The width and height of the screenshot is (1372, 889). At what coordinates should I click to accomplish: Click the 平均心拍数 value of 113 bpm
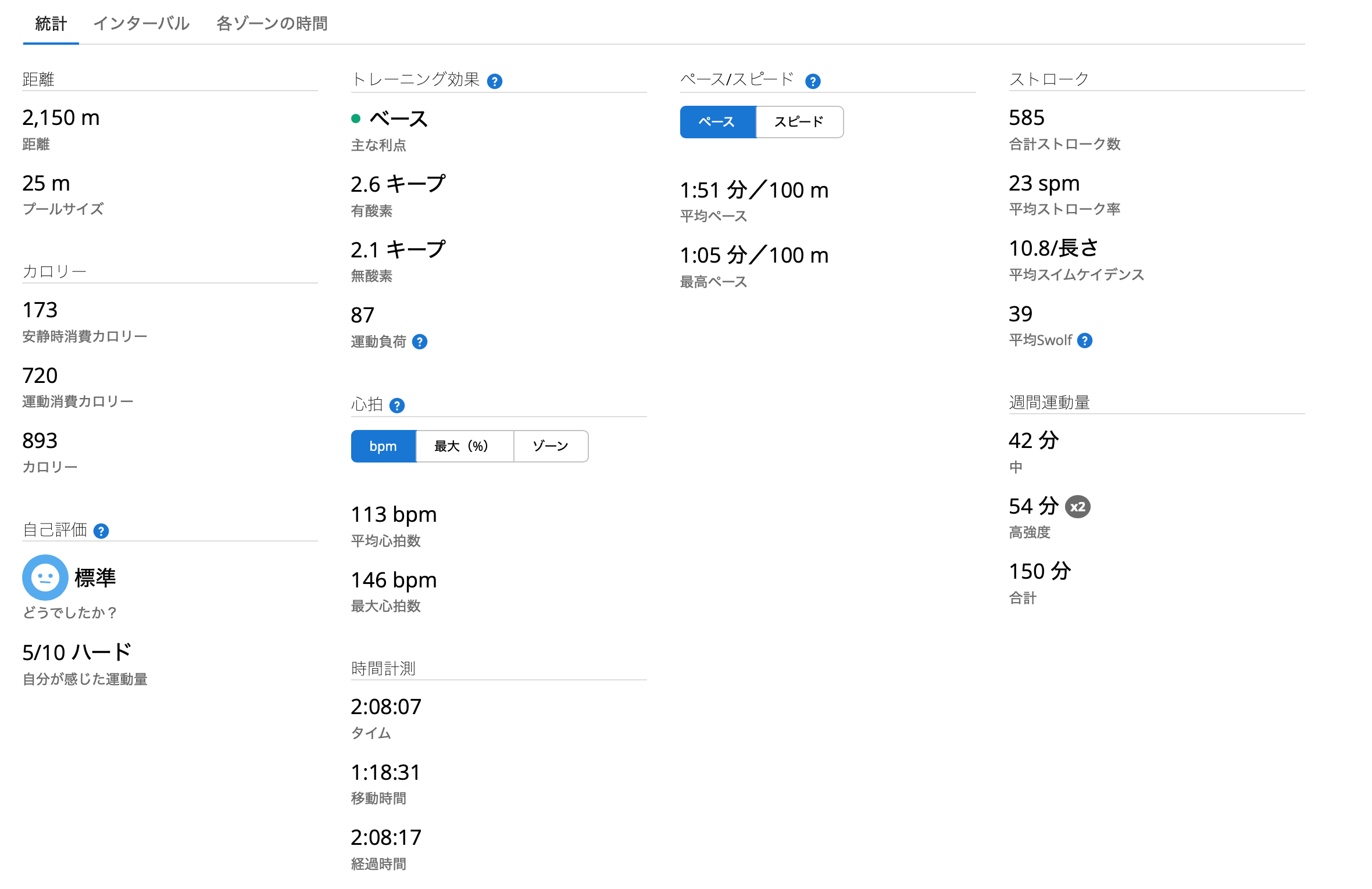[x=394, y=514]
